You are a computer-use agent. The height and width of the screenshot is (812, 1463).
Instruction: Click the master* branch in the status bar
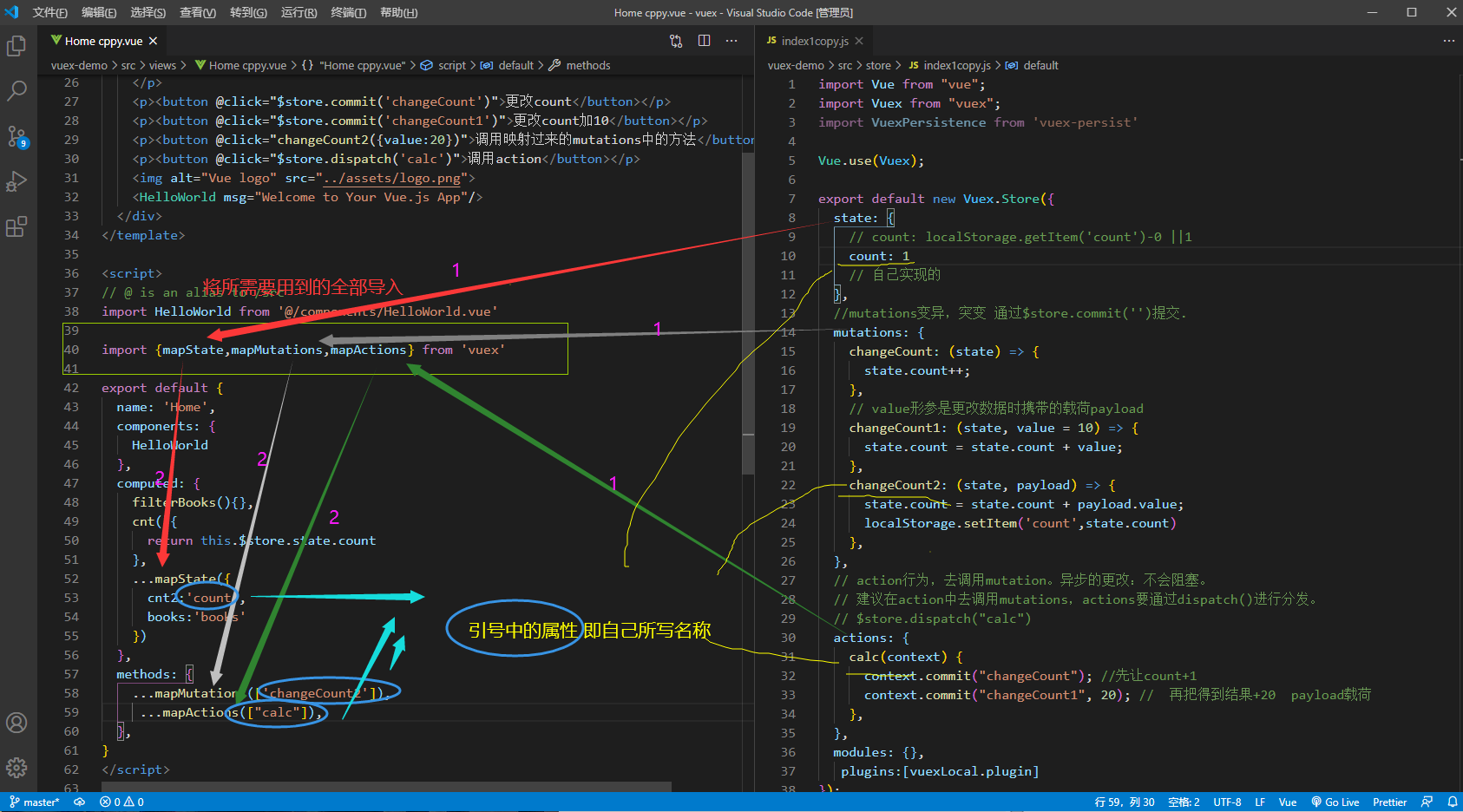[35, 802]
